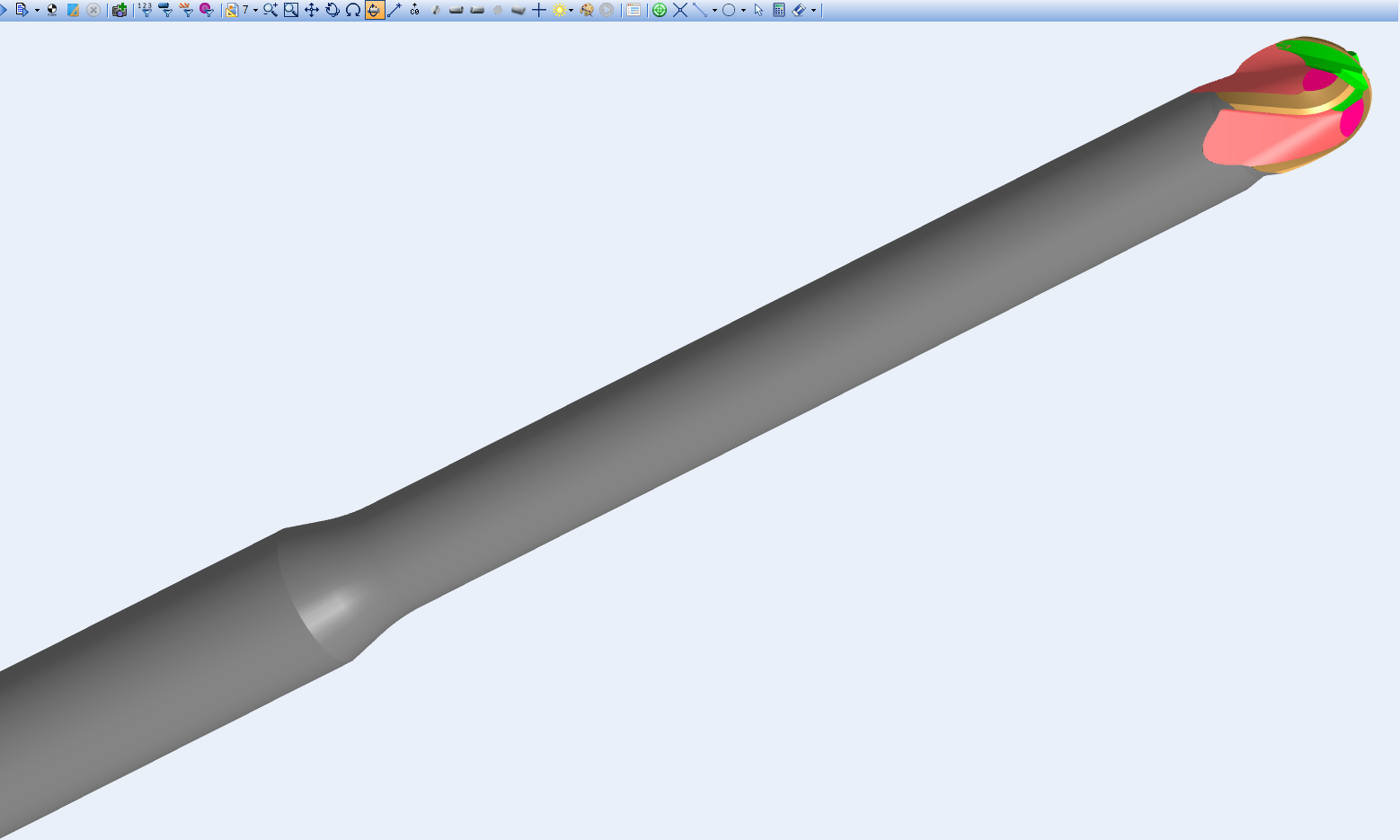The height and width of the screenshot is (840, 1400).
Task: Activate the zoom-to-window magnifier tool
Action: 291,10
